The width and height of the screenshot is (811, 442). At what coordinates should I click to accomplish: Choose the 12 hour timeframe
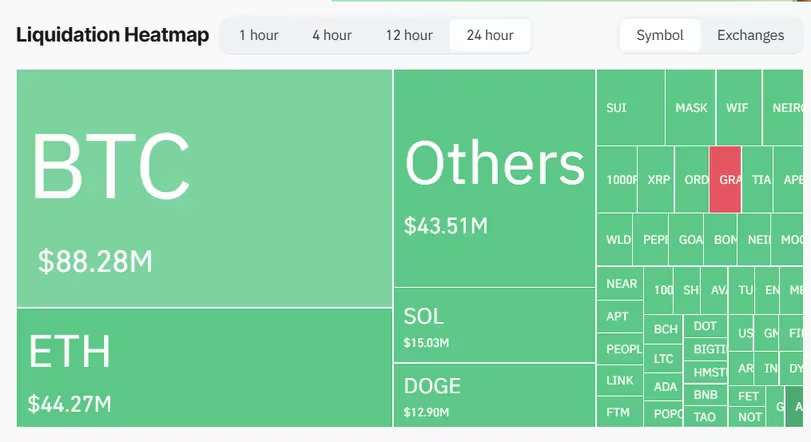click(407, 35)
